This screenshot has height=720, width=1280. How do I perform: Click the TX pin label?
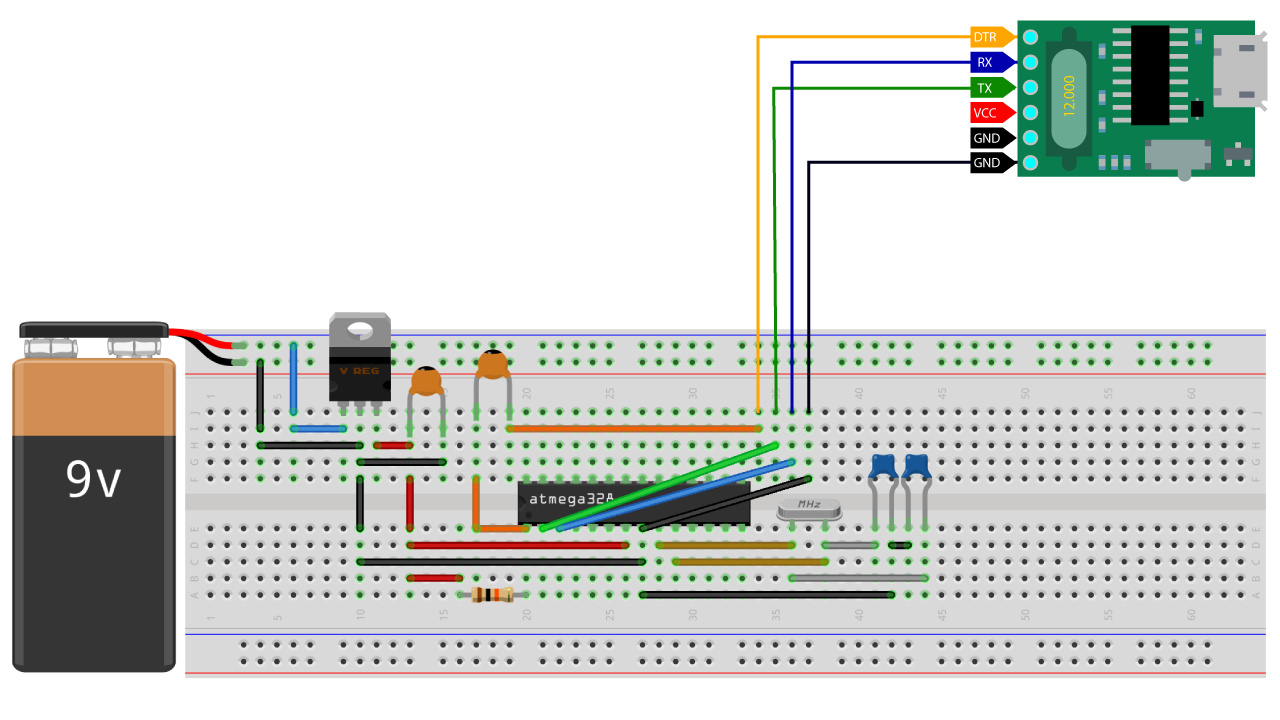tap(992, 88)
